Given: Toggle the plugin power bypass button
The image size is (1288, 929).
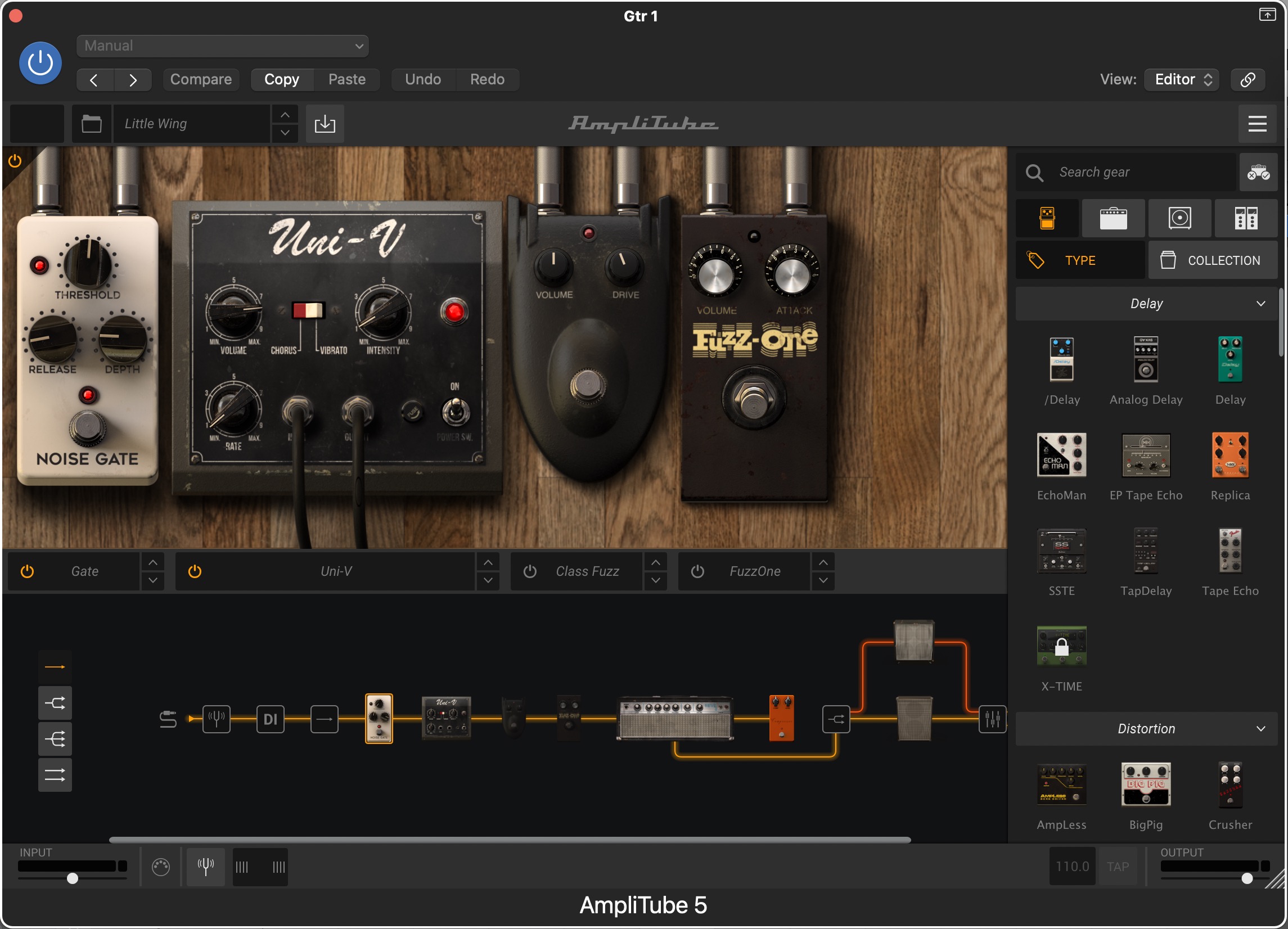Looking at the screenshot, I should 40,63.
